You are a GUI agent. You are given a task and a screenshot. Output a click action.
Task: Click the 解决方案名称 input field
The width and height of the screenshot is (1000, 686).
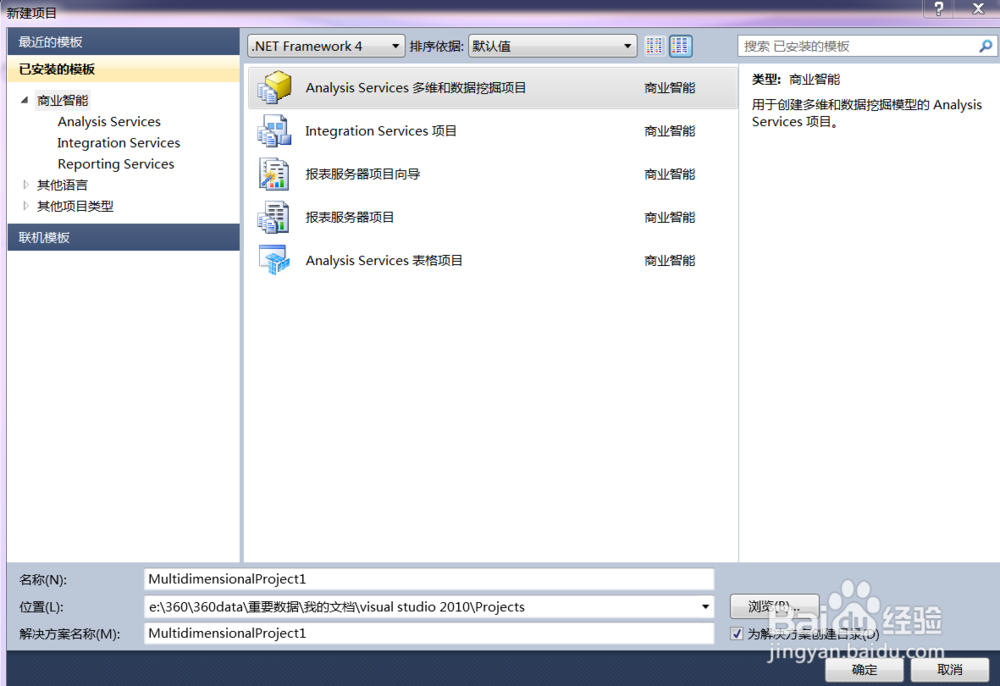[429, 633]
